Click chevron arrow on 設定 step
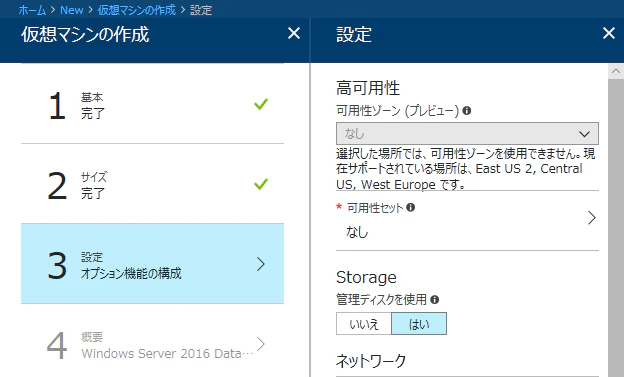The height and width of the screenshot is (377, 624). (261, 264)
